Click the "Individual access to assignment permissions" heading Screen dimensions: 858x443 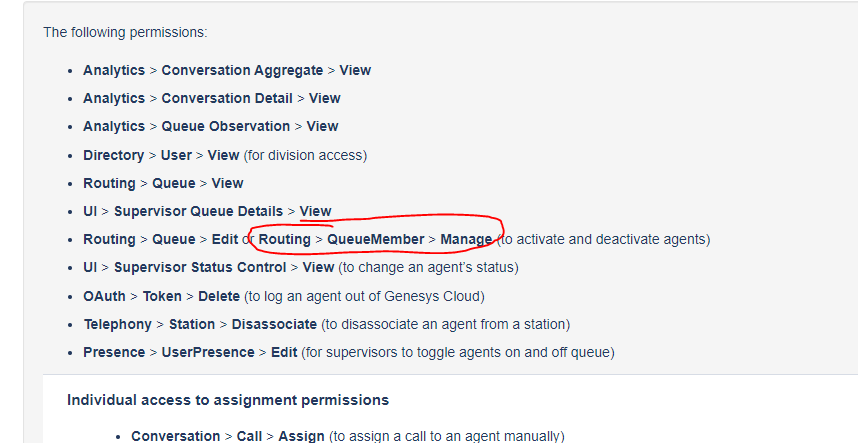pos(228,400)
